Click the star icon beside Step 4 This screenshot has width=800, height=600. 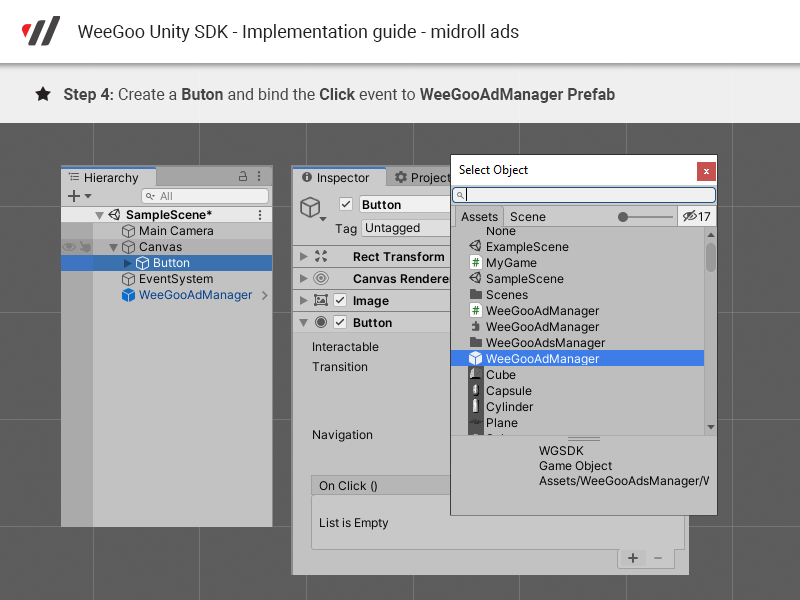tap(43, 94)
